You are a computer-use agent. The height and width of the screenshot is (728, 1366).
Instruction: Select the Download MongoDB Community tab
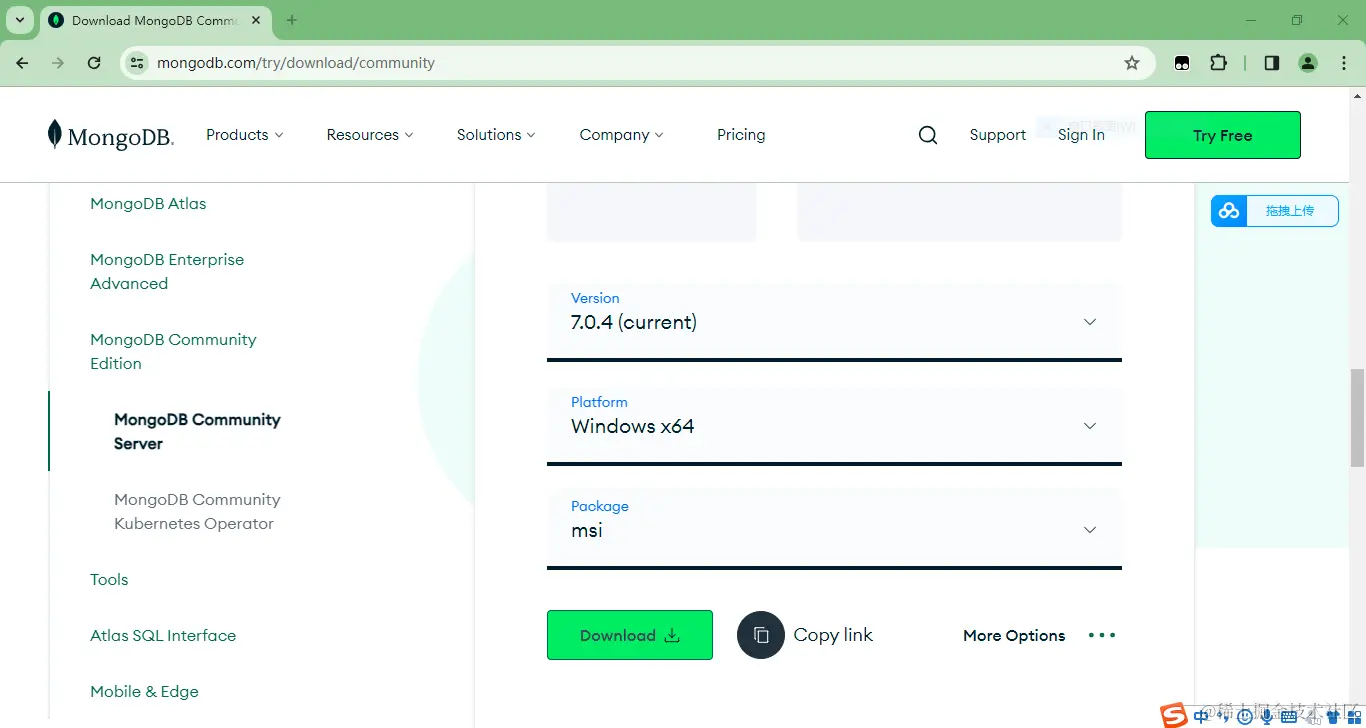click(x=154, y=20)
